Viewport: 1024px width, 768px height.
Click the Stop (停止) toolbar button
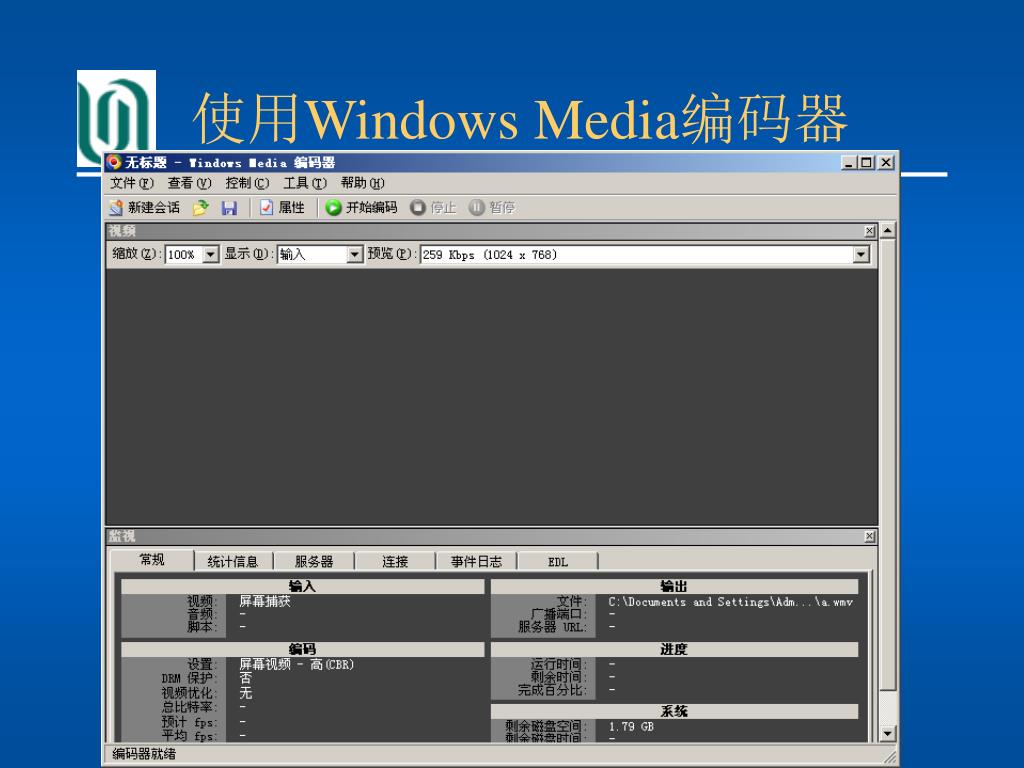(433, 208)
